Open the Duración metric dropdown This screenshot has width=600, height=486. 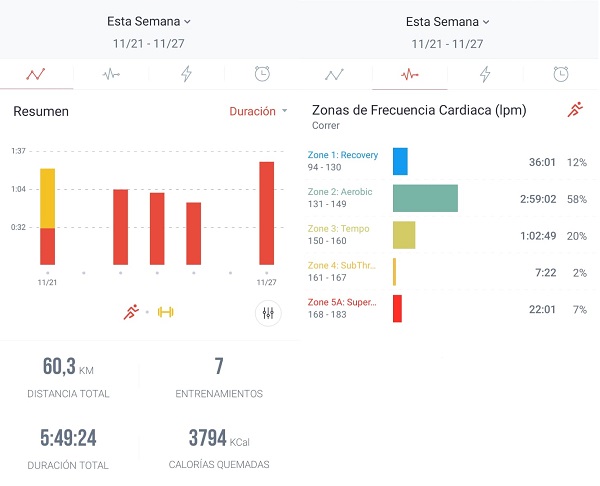coord(258,111)
